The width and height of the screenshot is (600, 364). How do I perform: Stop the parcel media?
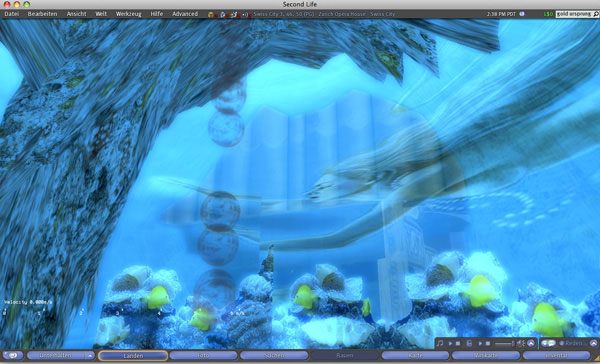click(x=488, y=344)
